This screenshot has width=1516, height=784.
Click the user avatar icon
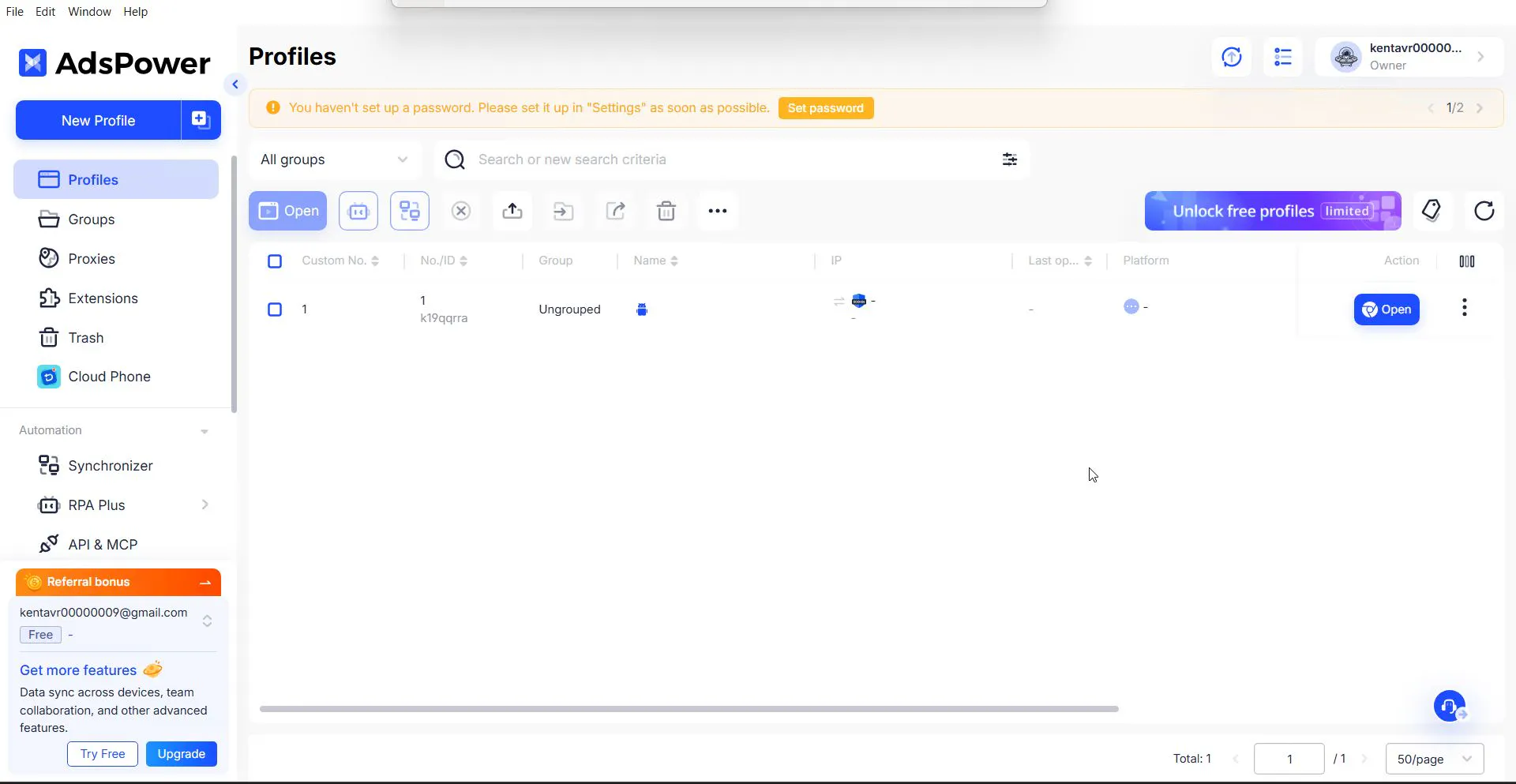click(x=1346, y=57)
